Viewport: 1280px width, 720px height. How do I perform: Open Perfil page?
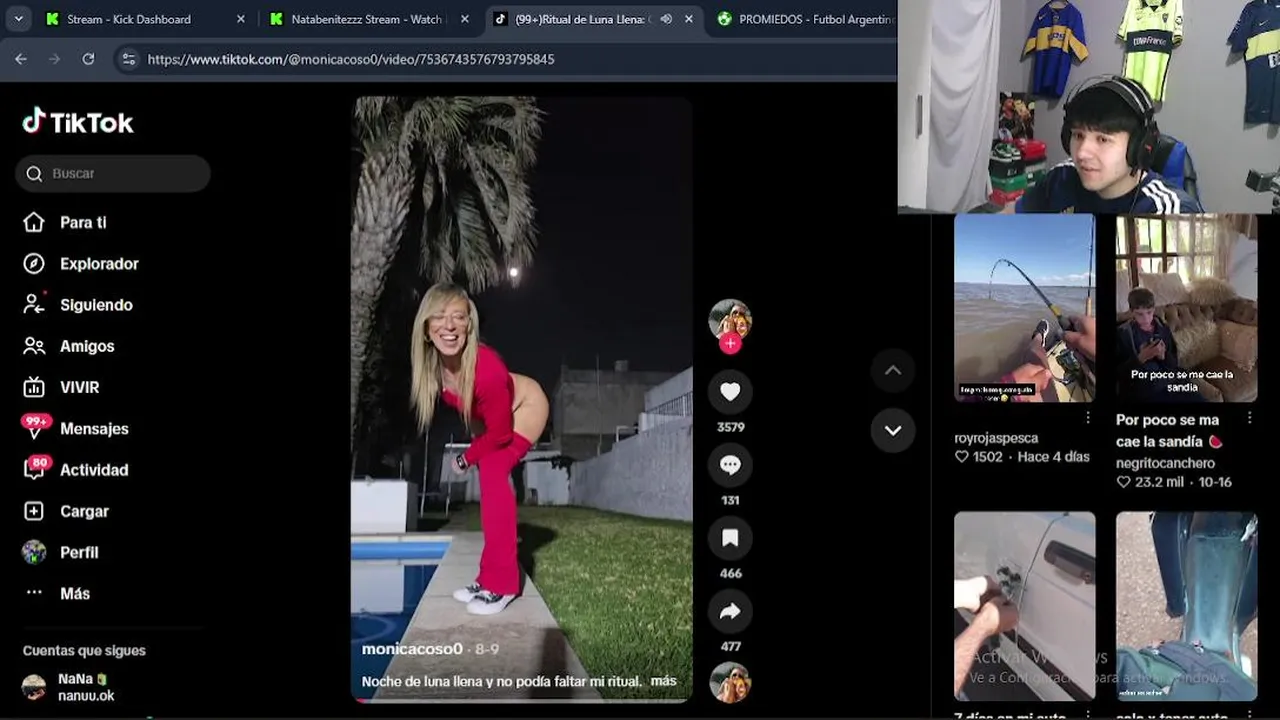pos(79,552)
